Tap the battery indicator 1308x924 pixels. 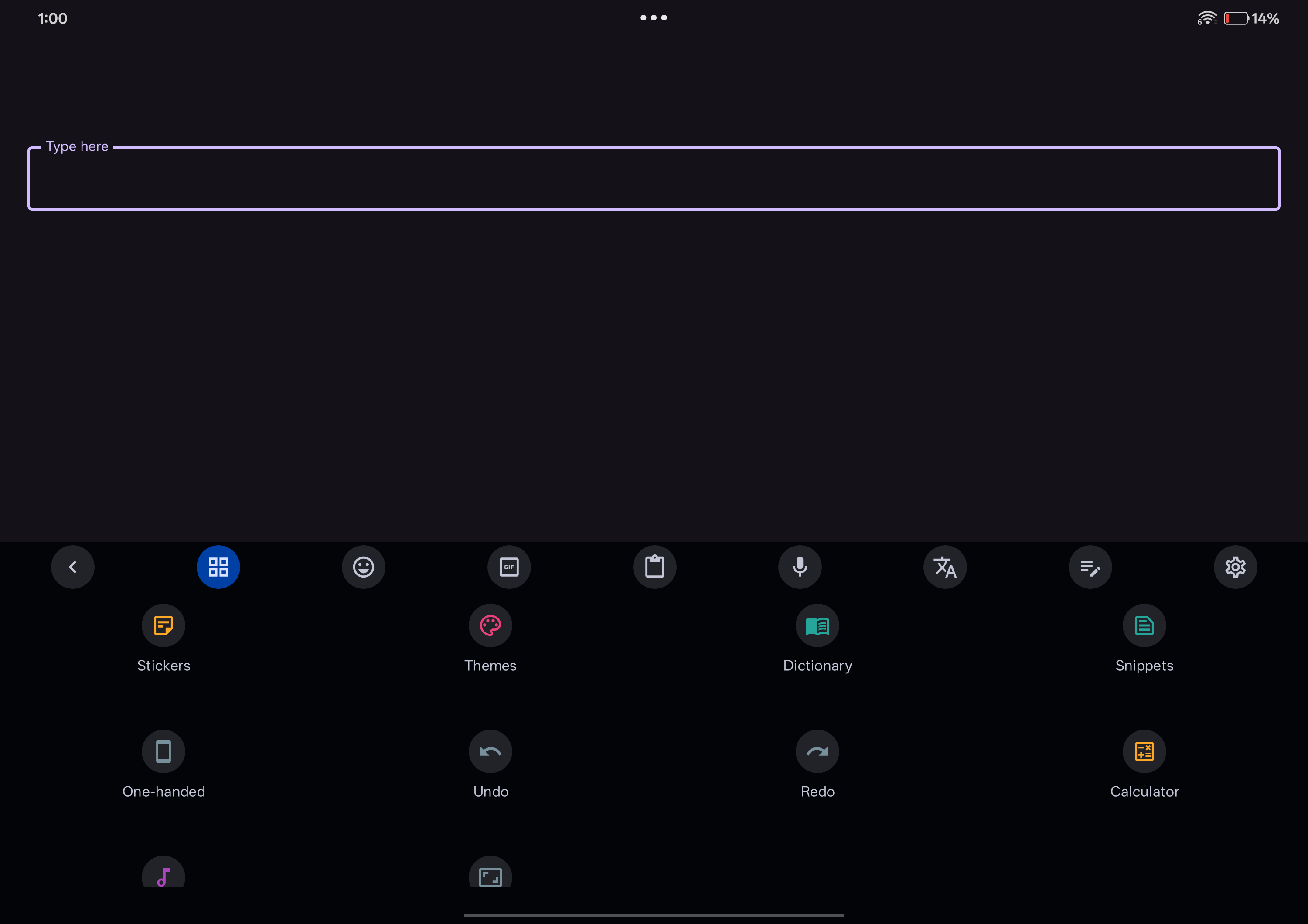coord(1236,18)
